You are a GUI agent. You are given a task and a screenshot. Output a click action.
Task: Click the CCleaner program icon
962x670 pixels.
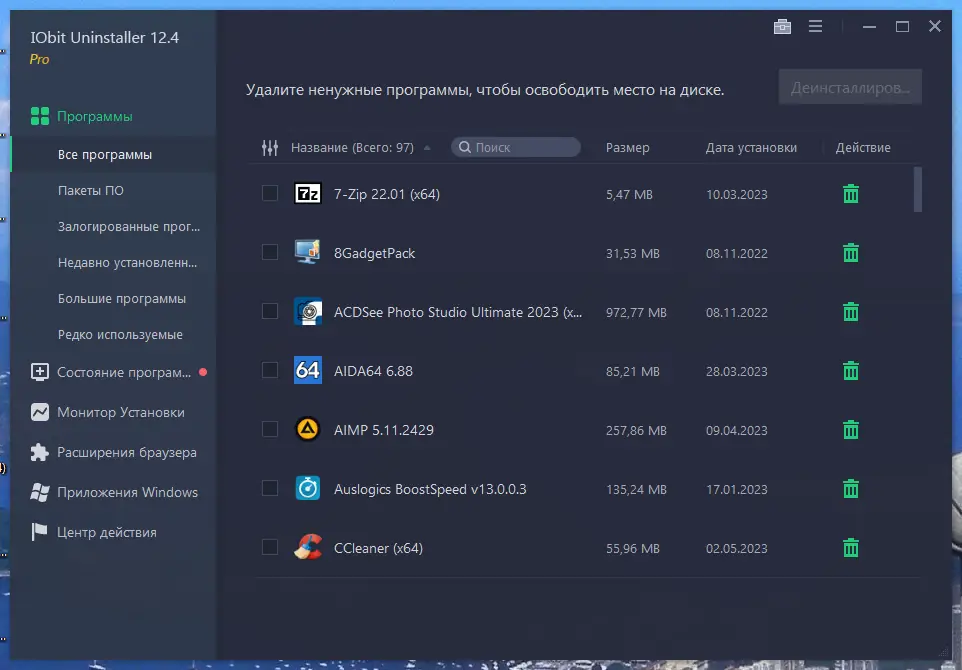pyautogui.click(x=307, y=547)
